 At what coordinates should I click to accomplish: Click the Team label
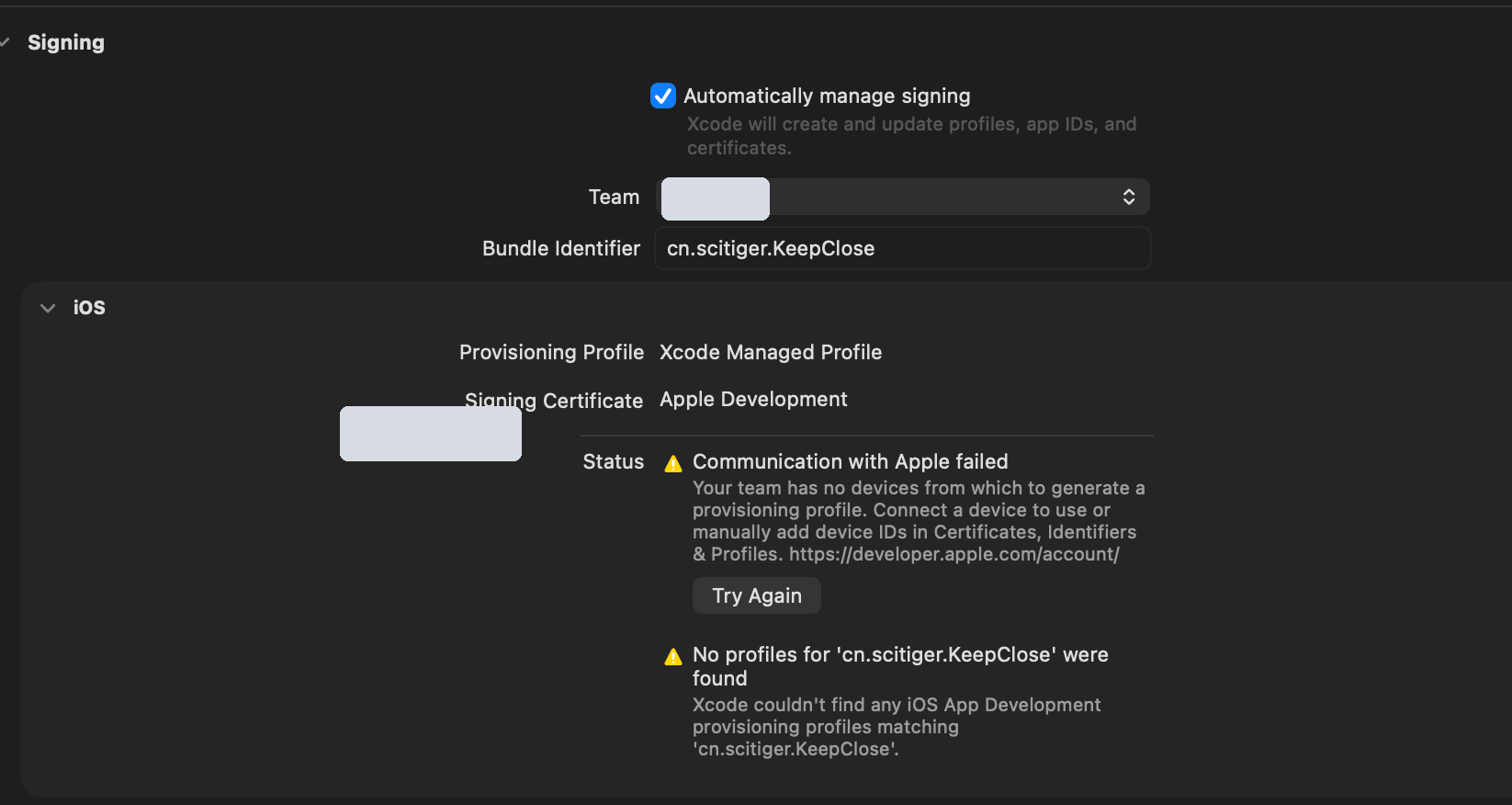pos(614,197)
